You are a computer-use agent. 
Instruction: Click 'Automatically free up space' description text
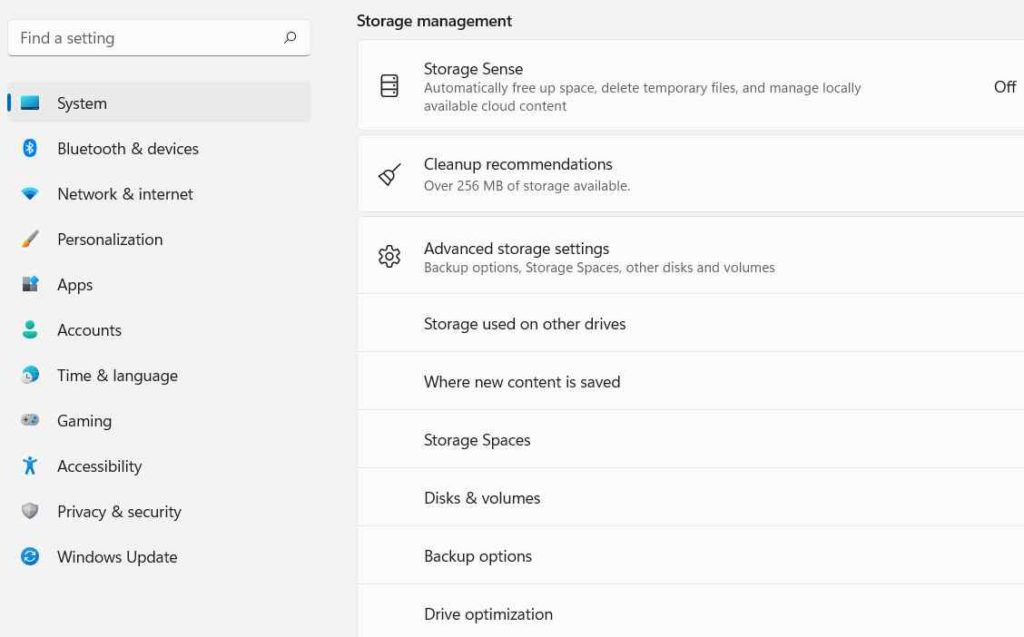pyautogui.click(x=643, y=97)
